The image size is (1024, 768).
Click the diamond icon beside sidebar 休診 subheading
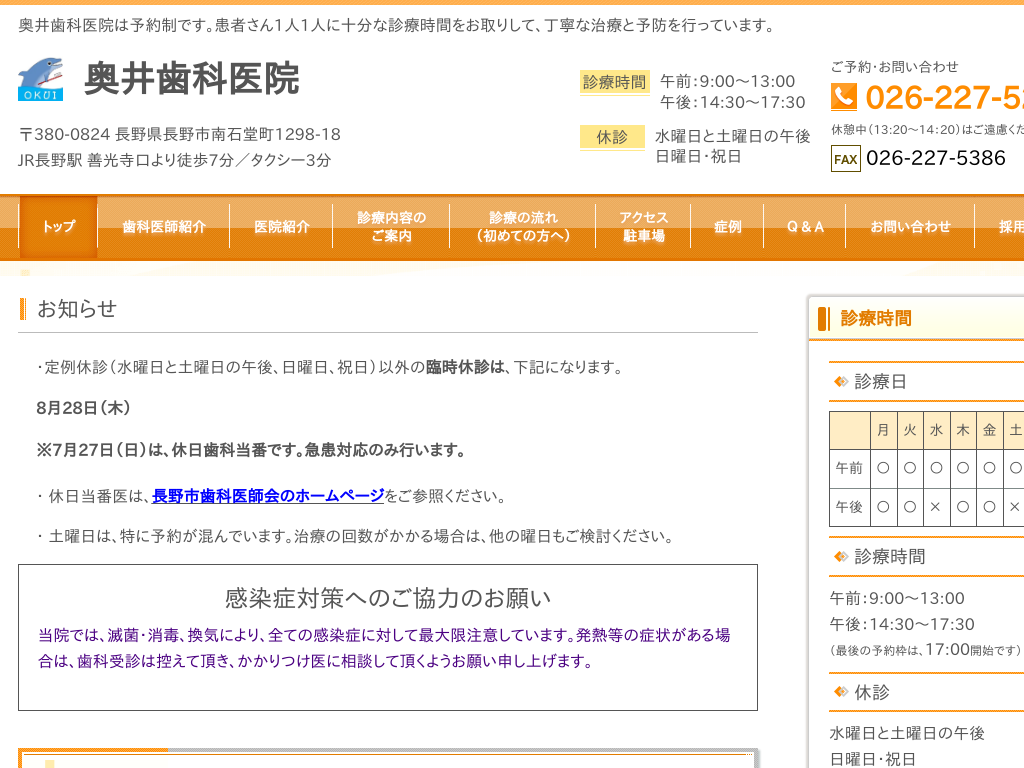click(840, 692)
